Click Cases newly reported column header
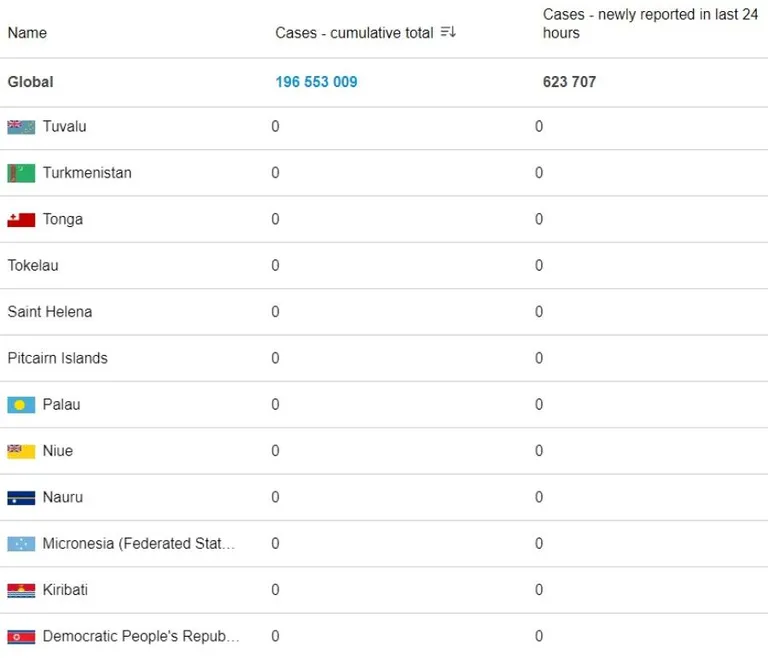This screenshot has height=658, width=768. (650, 24)
